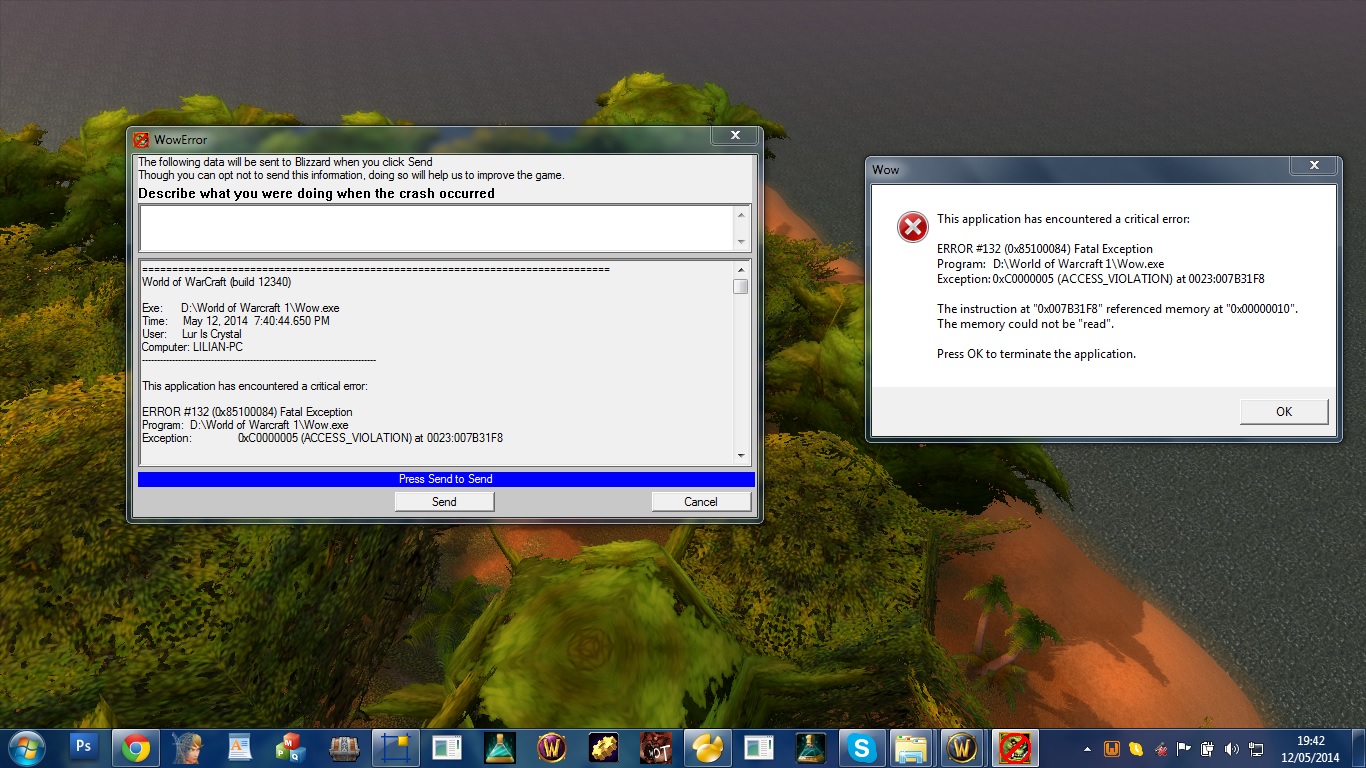Viewport: 1366px width, 768px height.
Task: Open the yellow blob taskbar icon
Action: 707,747
